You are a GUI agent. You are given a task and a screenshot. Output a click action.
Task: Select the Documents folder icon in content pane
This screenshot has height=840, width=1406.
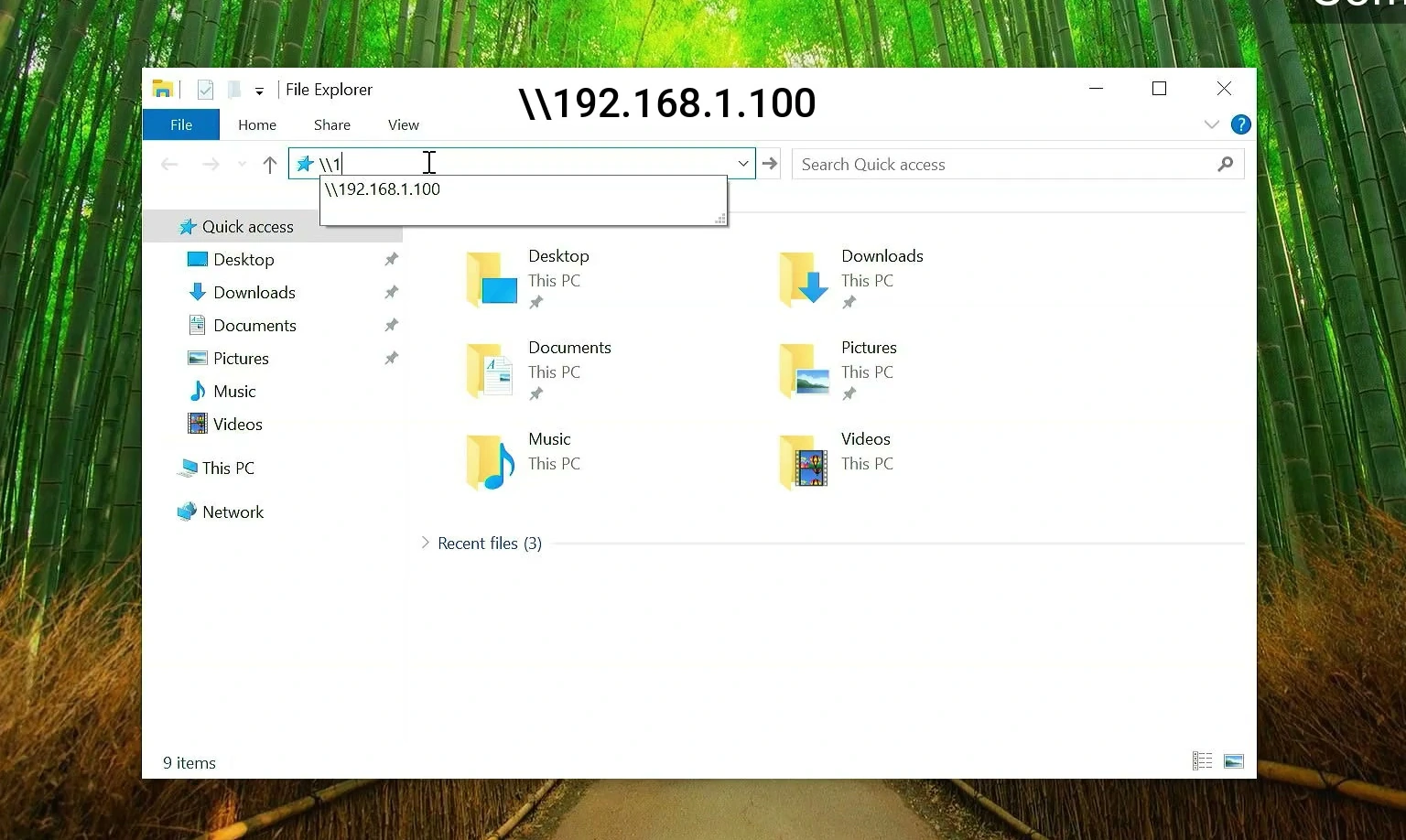492,371
